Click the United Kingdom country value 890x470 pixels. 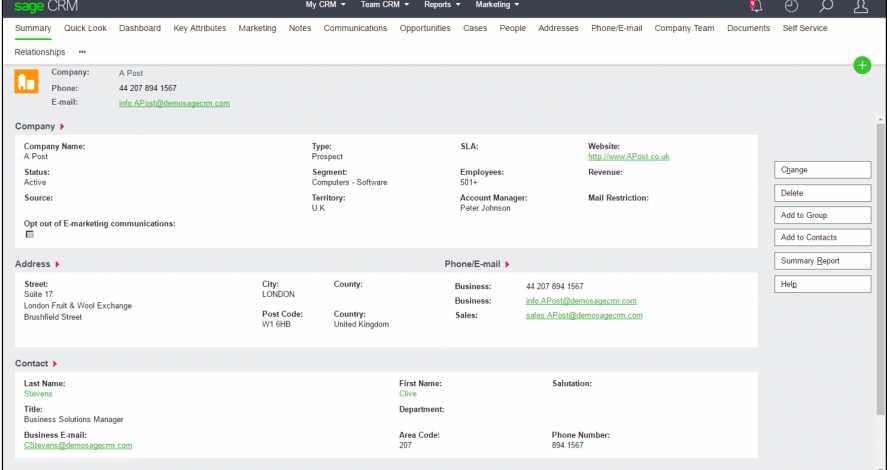pyautogui.click(x=362, y=325)
